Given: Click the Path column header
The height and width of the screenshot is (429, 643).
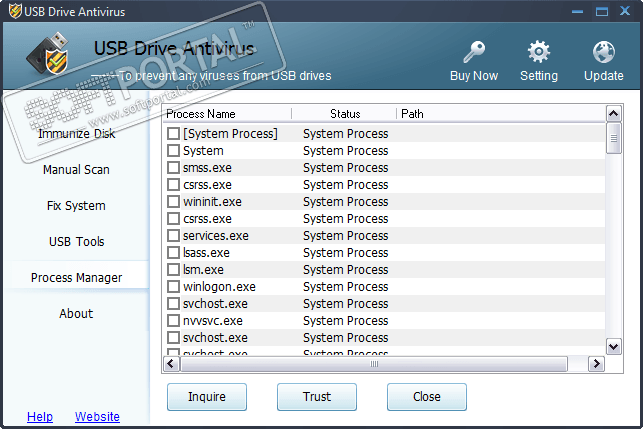Looking at the screenshot, I should click(x=501, y=114).
